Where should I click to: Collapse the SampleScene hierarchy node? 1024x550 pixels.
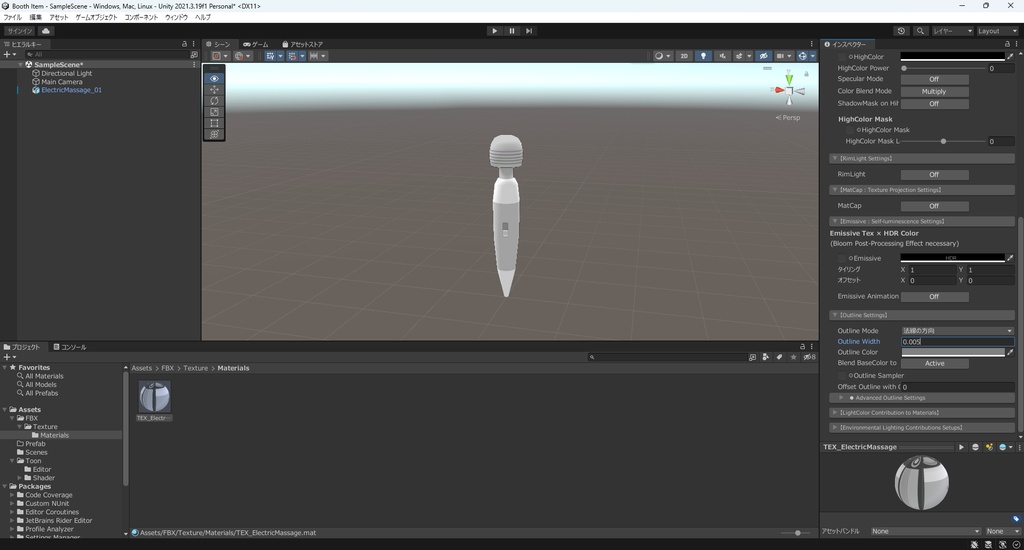[x=21, y=65]
